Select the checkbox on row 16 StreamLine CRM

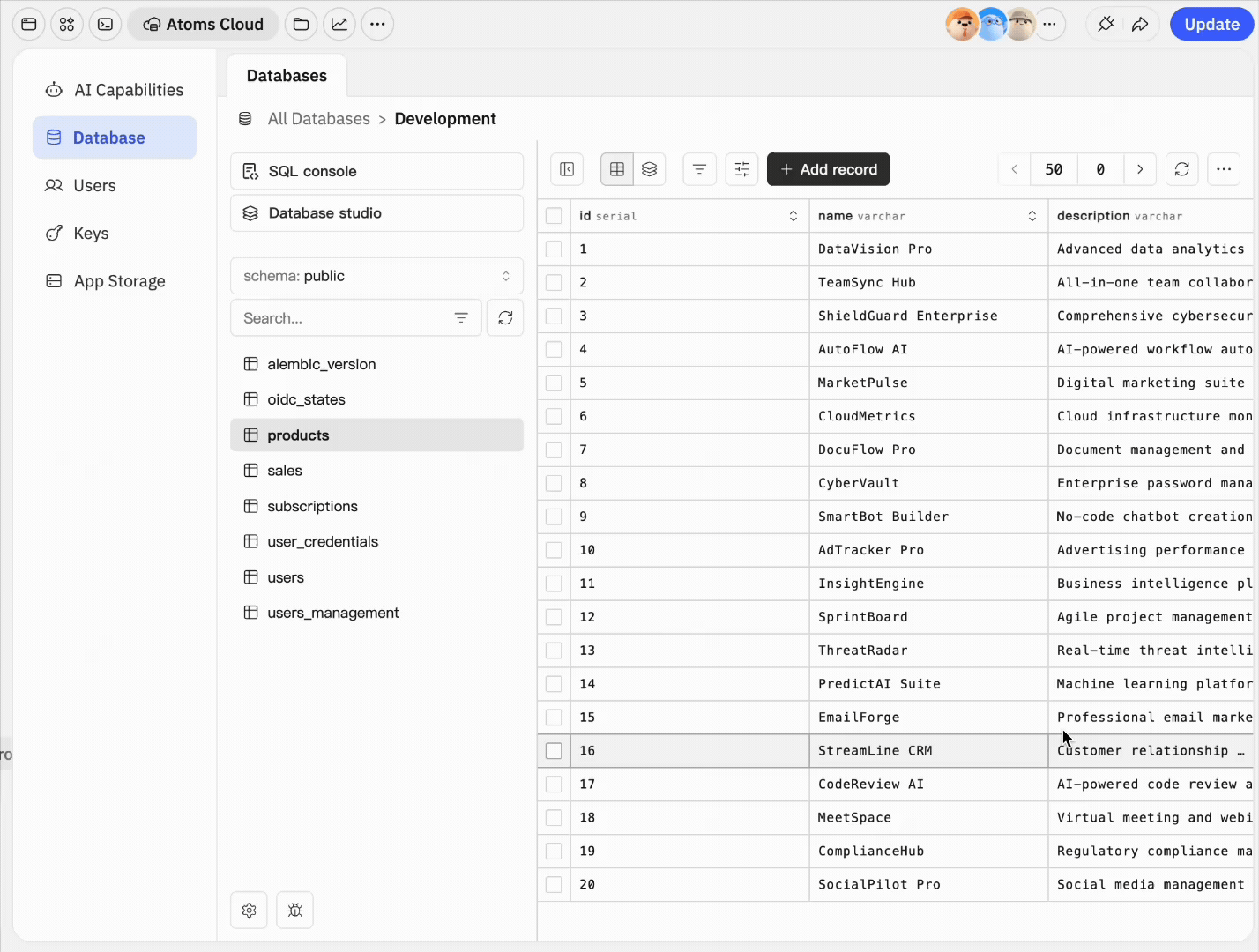554,750
